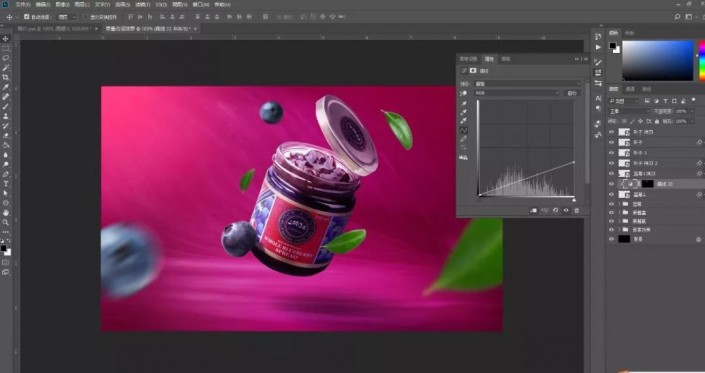Select the Brush tool
The image size is (705, 373).
[x=6, y=107]
